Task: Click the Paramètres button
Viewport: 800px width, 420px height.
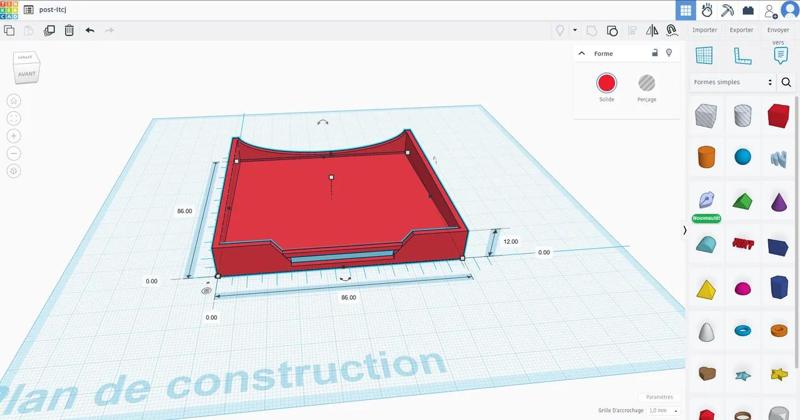Action: [x=659, y=397]
